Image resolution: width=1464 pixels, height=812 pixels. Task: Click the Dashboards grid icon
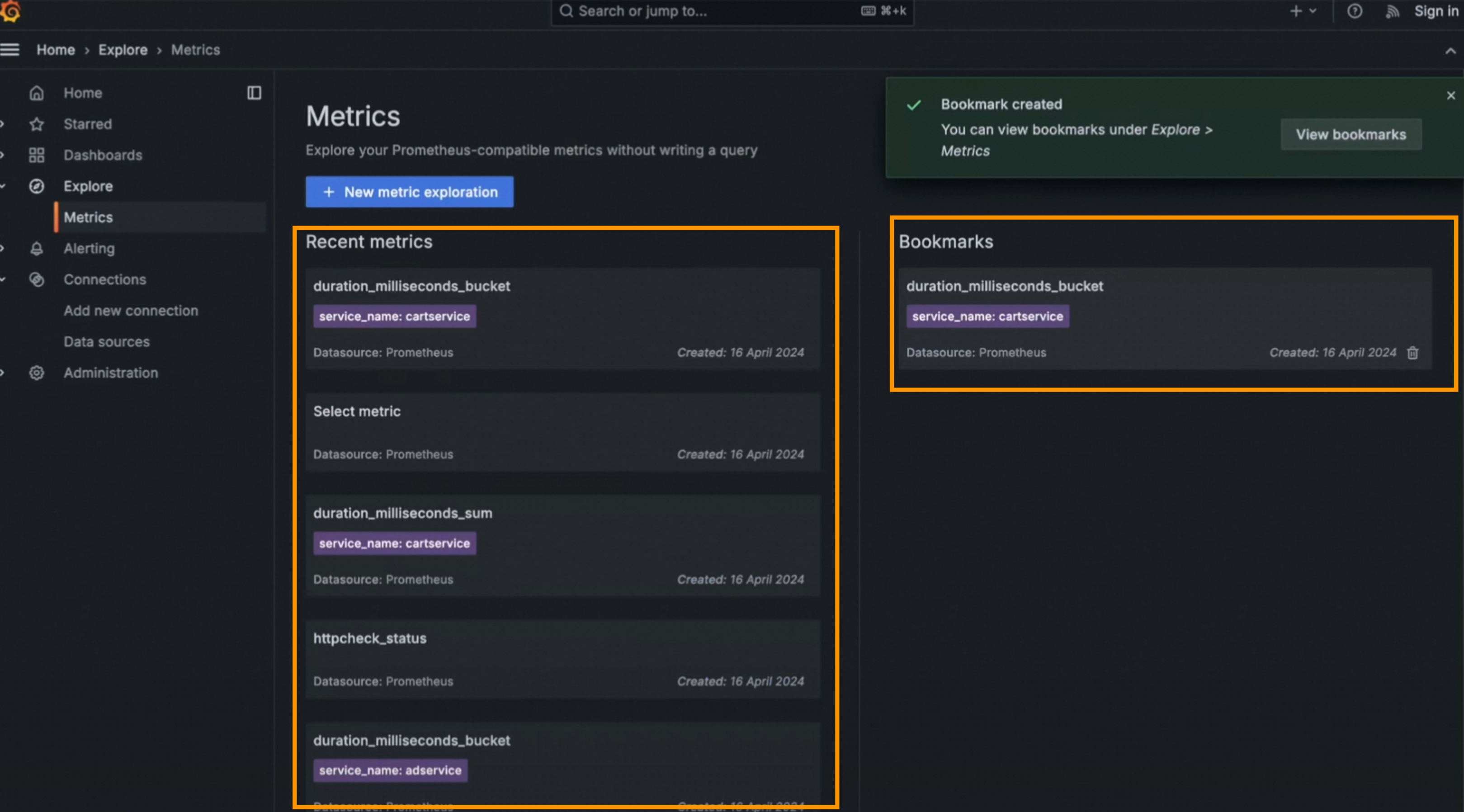tap(36, 155)
